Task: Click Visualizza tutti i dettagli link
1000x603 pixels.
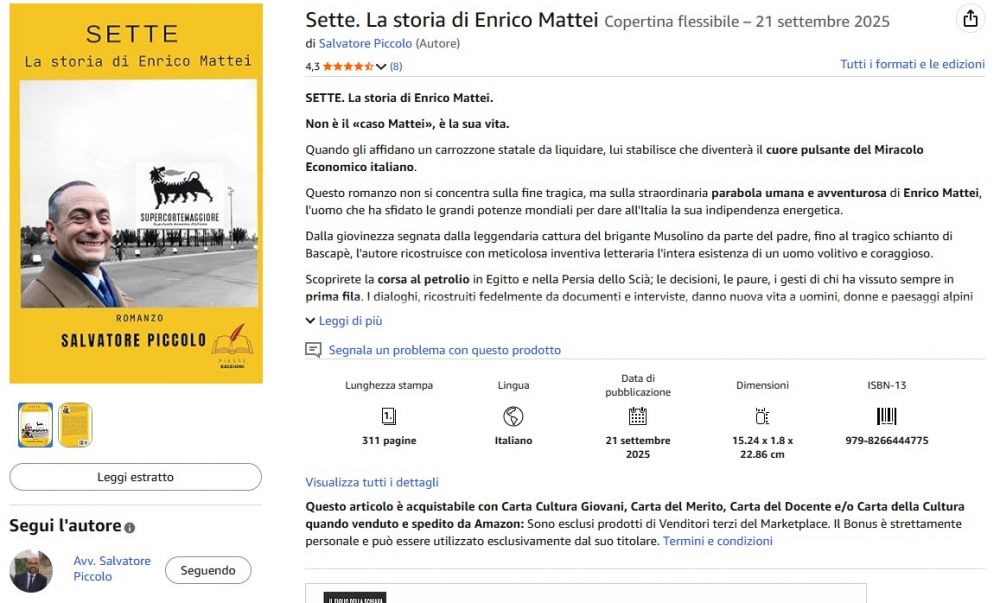Action: click(372, 482)
